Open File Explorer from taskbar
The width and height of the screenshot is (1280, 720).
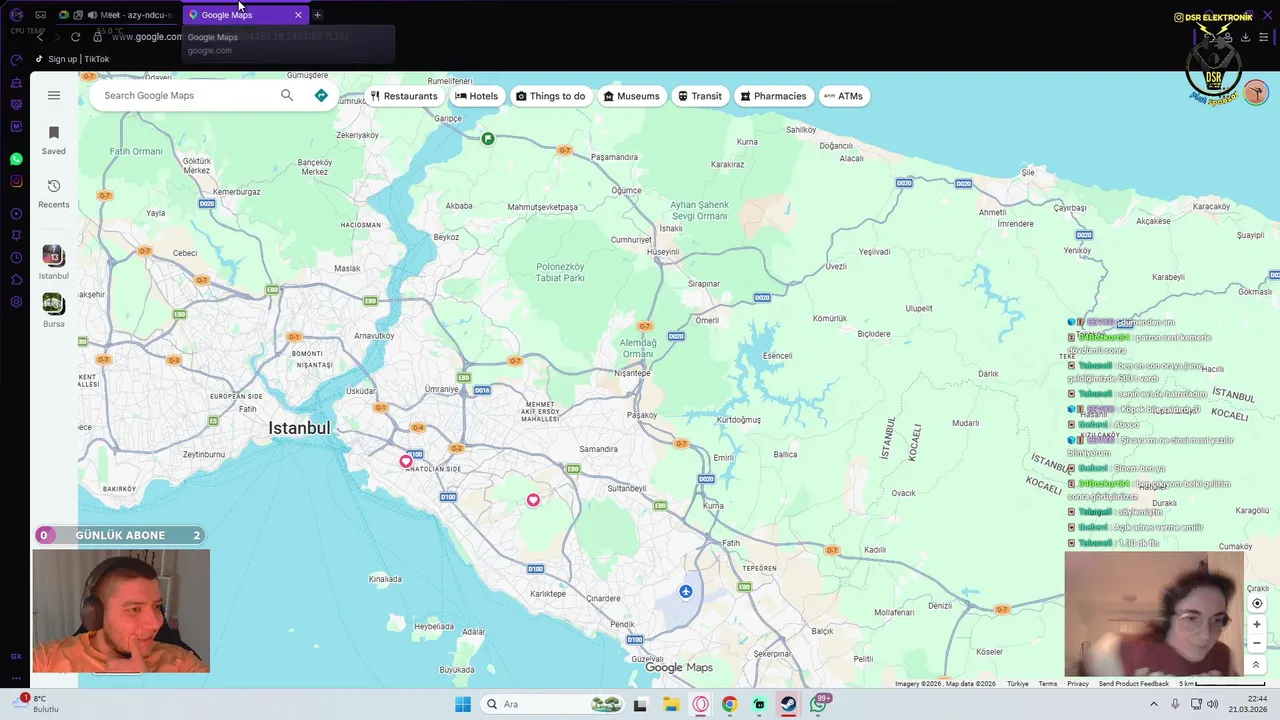(670, 704)
